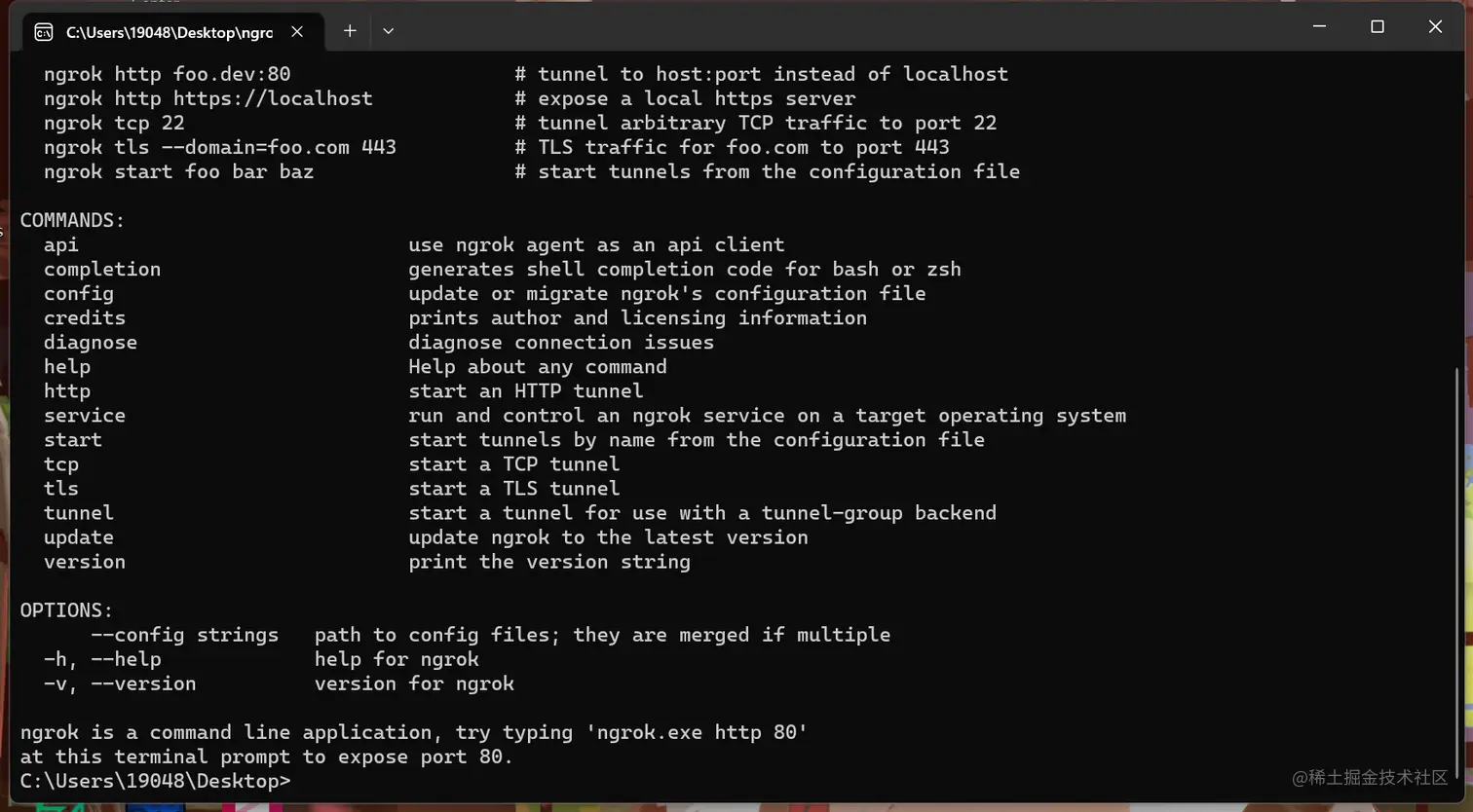Viewport: 1473px width, 812px height.
Task: Open a new terminal tab with plus
Action: point(350,31)
